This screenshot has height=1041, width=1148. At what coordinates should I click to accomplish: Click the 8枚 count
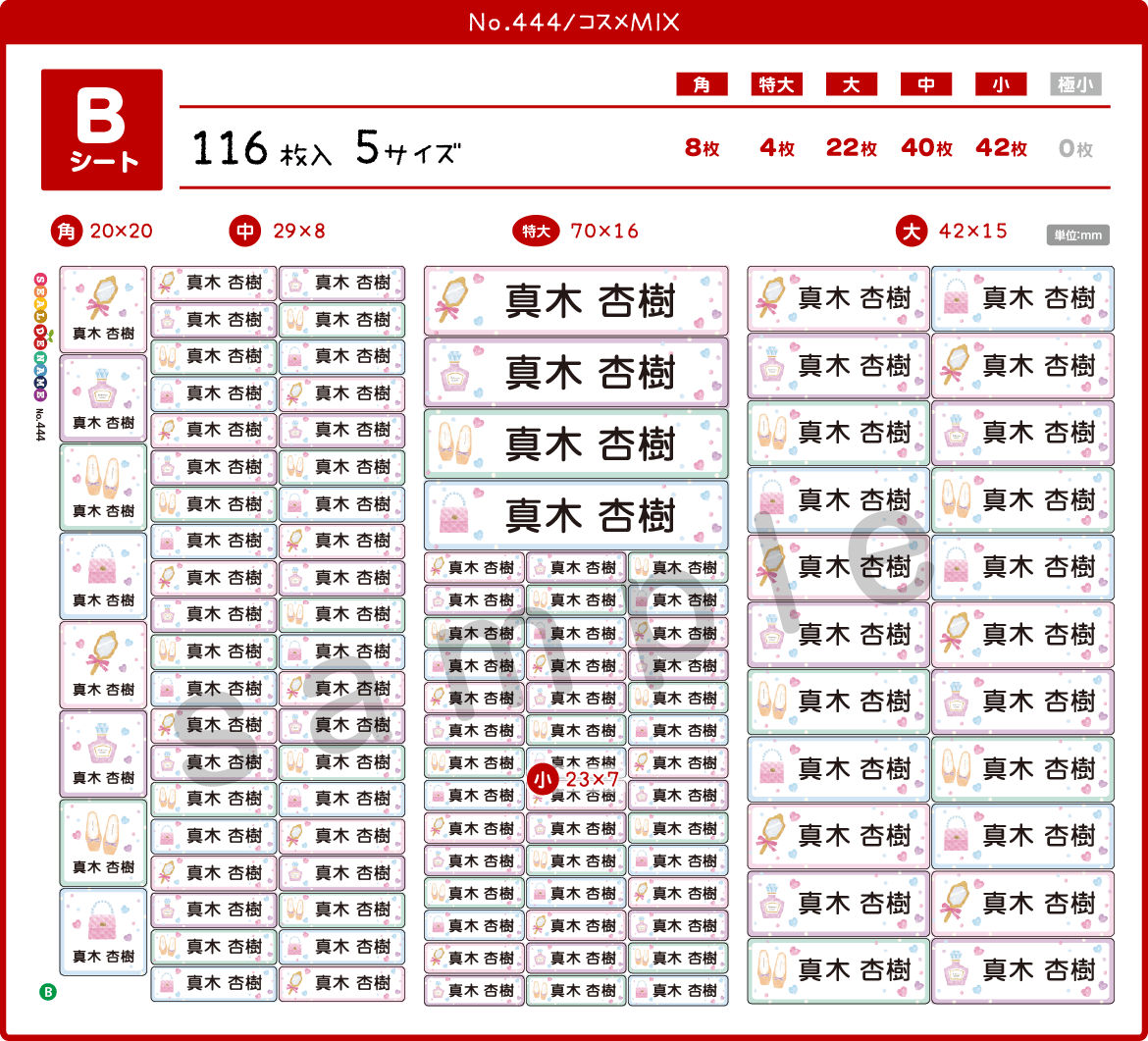pos(703,148)
